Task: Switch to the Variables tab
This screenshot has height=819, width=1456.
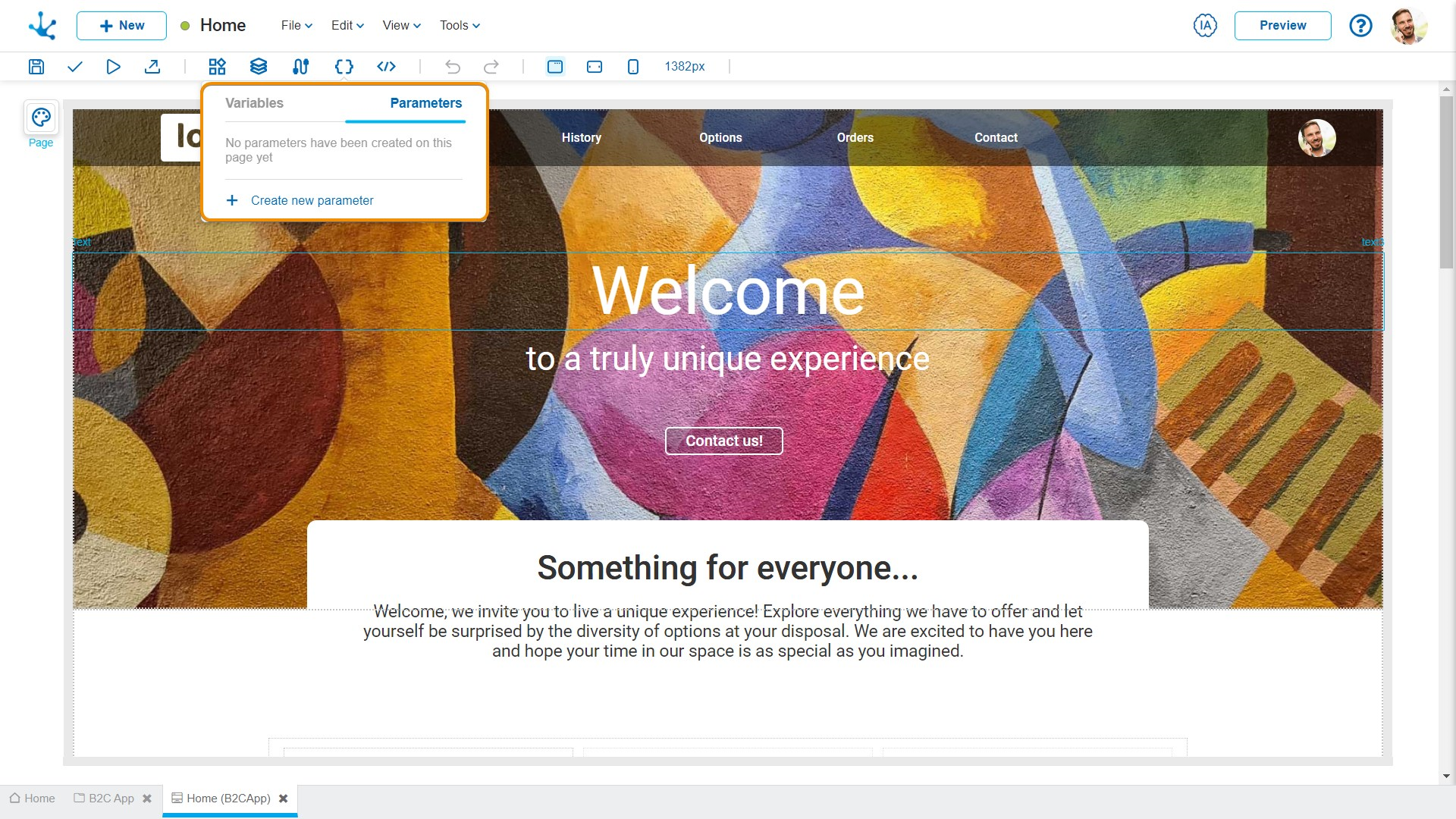Action: pyautogui.click(x=254, y=103)
